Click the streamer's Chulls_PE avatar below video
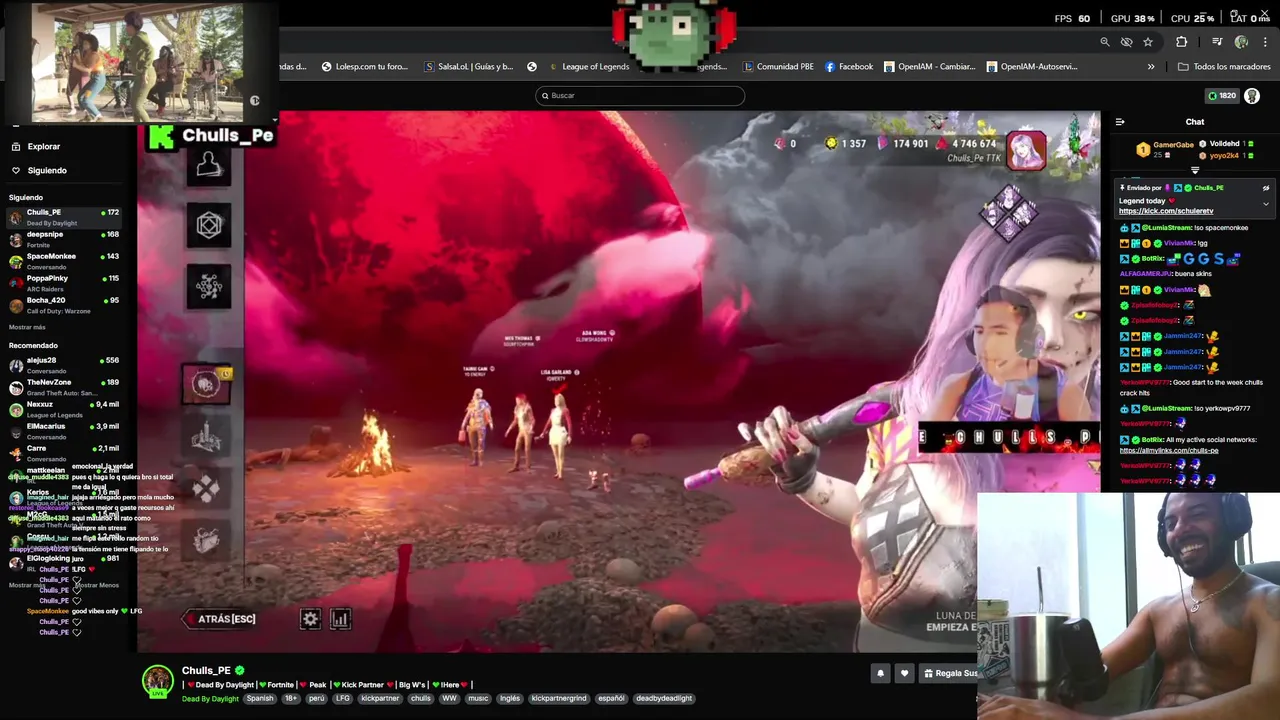 (x=157, y=681)
